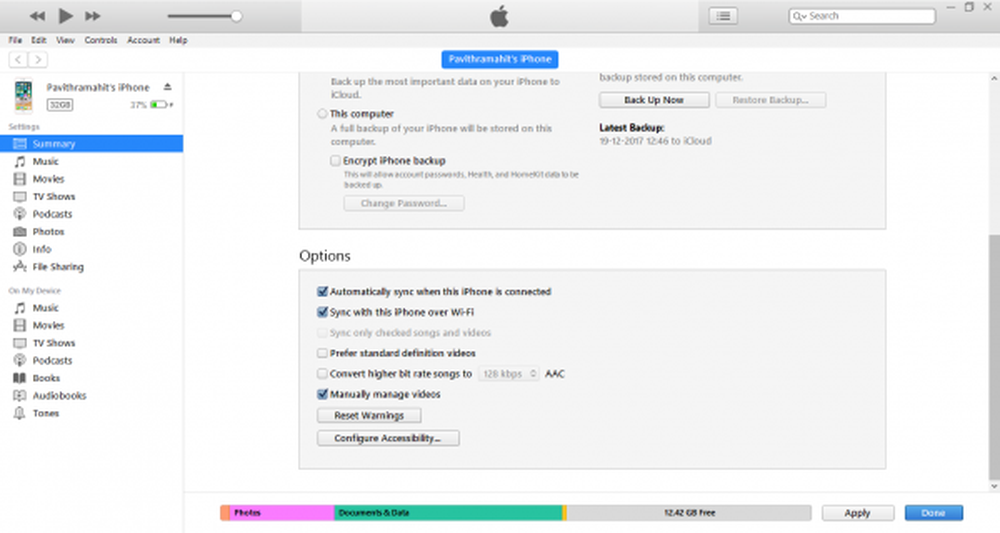Open Audiobooks under On My Device
The image size is (1000, 533).
59,395
